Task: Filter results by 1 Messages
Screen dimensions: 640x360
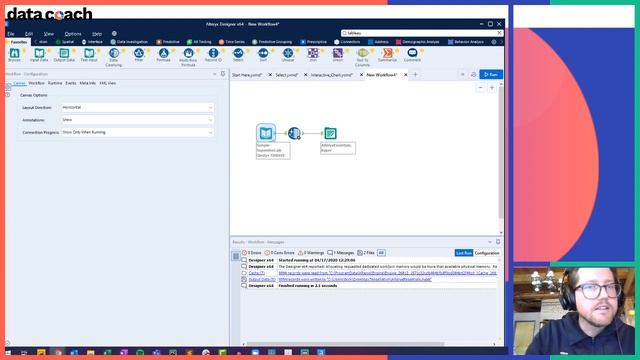Action: pyautogui.click(x=341, y=253)
